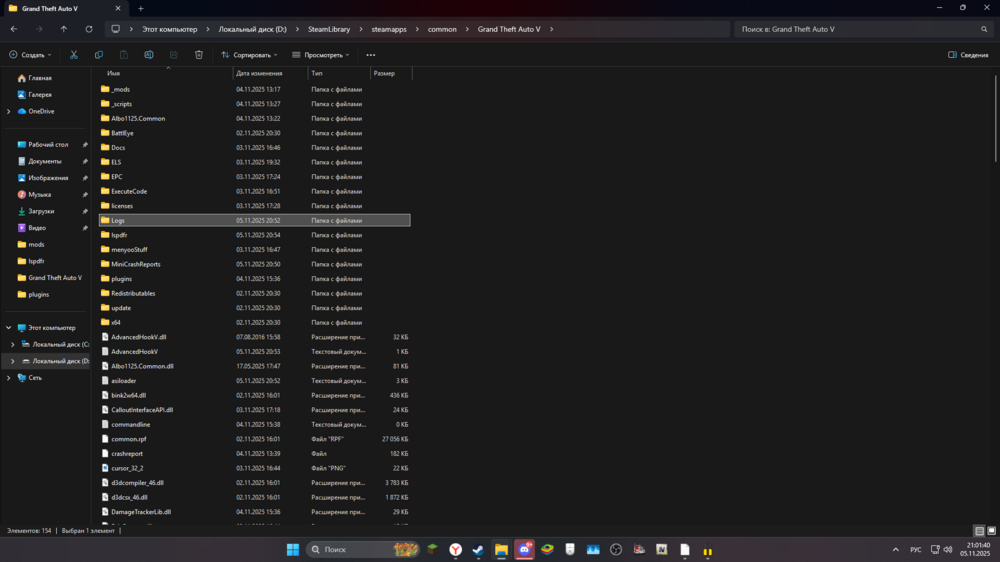Open Discord from the taskbar
The width and height of the screenshot is (1000, 562).
point(525,549)
